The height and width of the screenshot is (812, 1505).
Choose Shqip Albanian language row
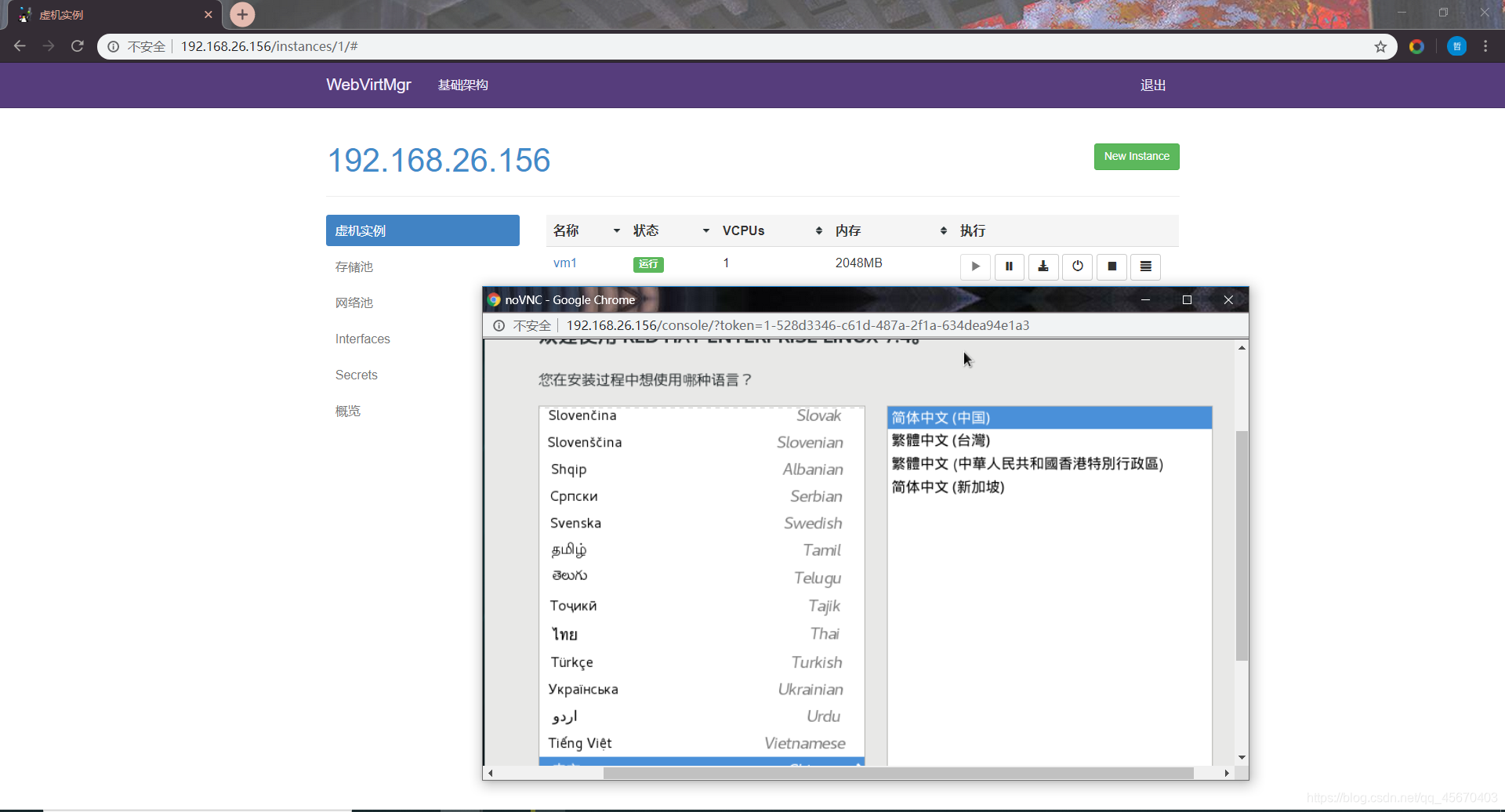702,469
